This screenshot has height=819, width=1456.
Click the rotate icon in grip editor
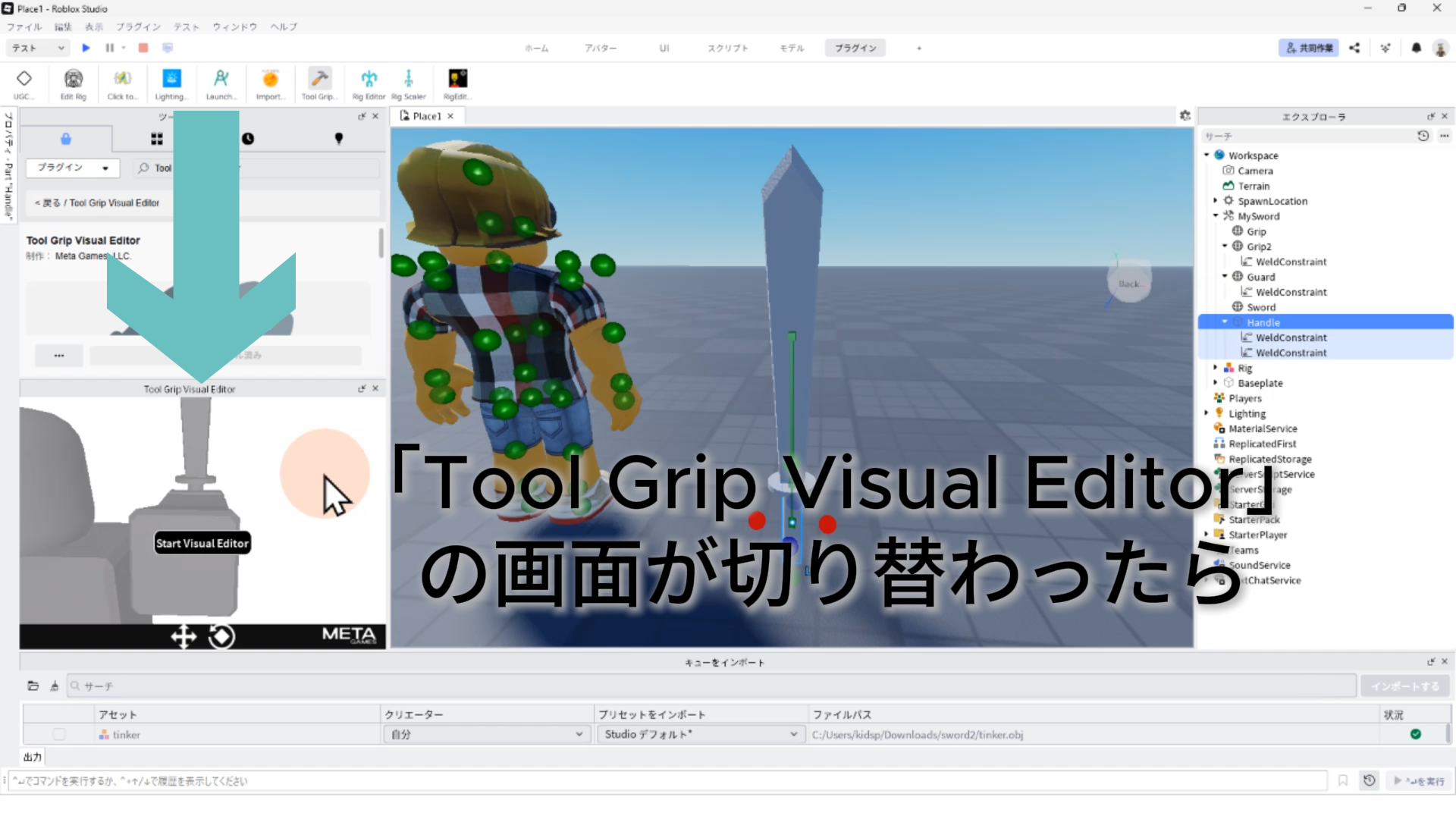coord(221,636)
